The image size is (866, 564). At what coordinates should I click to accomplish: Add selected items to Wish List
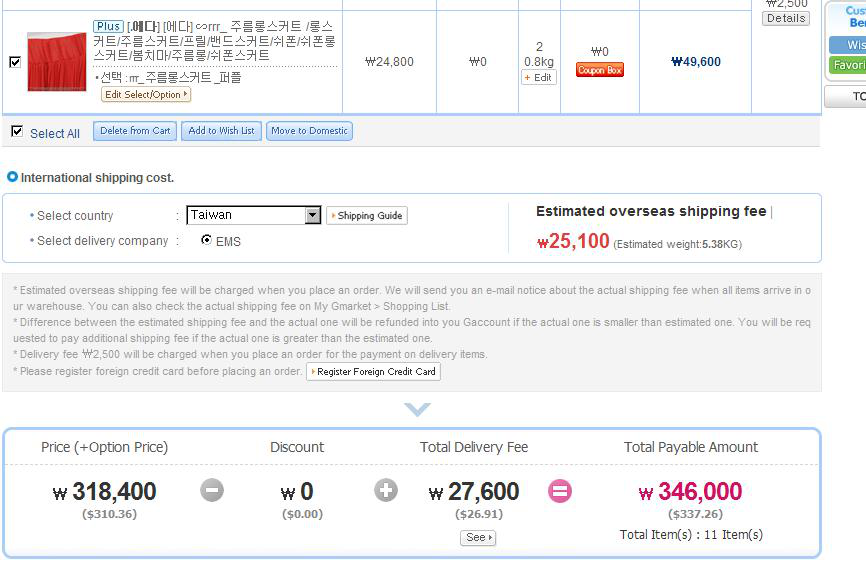[222, 131]
